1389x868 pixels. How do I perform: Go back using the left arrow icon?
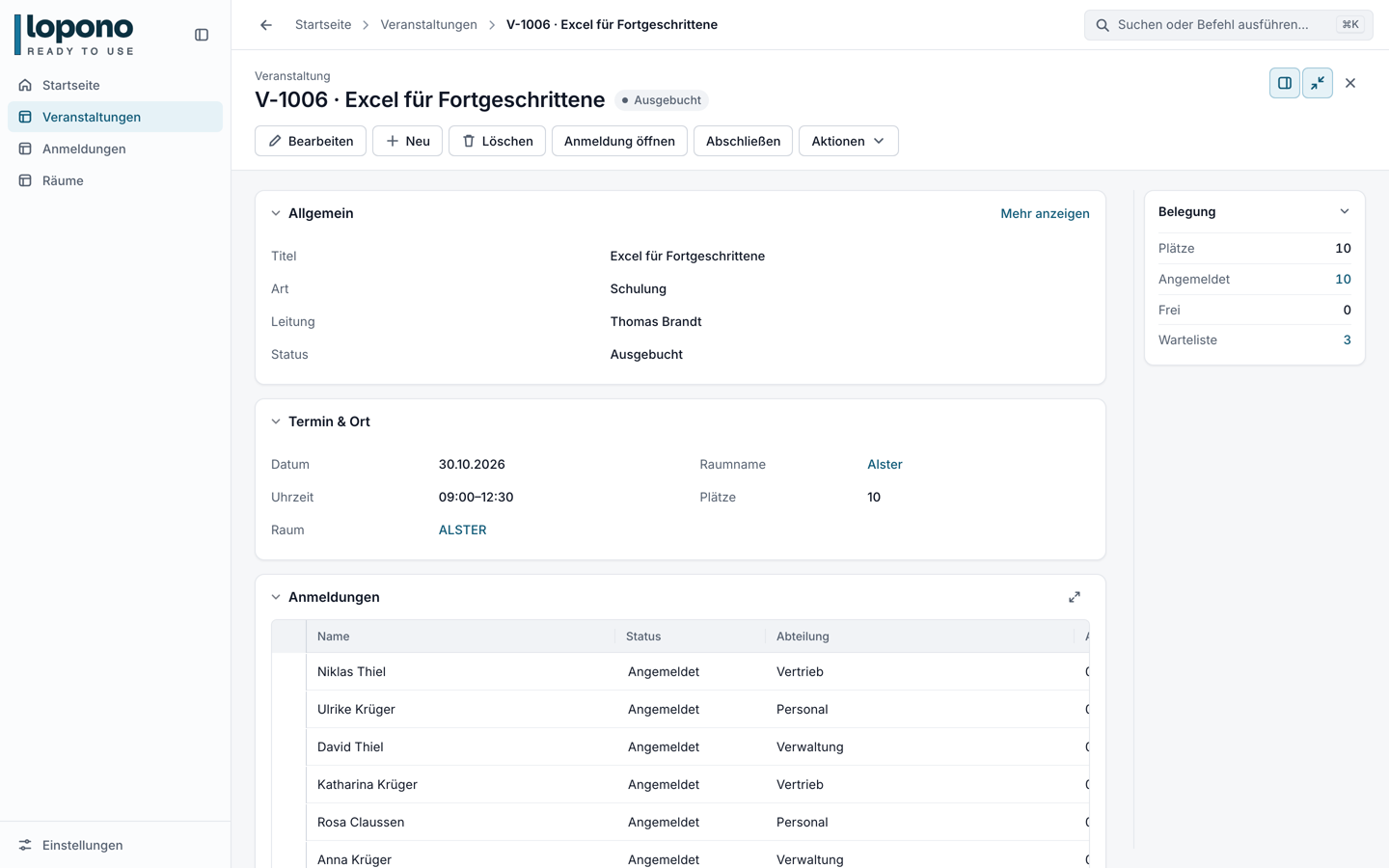point(266,25)
